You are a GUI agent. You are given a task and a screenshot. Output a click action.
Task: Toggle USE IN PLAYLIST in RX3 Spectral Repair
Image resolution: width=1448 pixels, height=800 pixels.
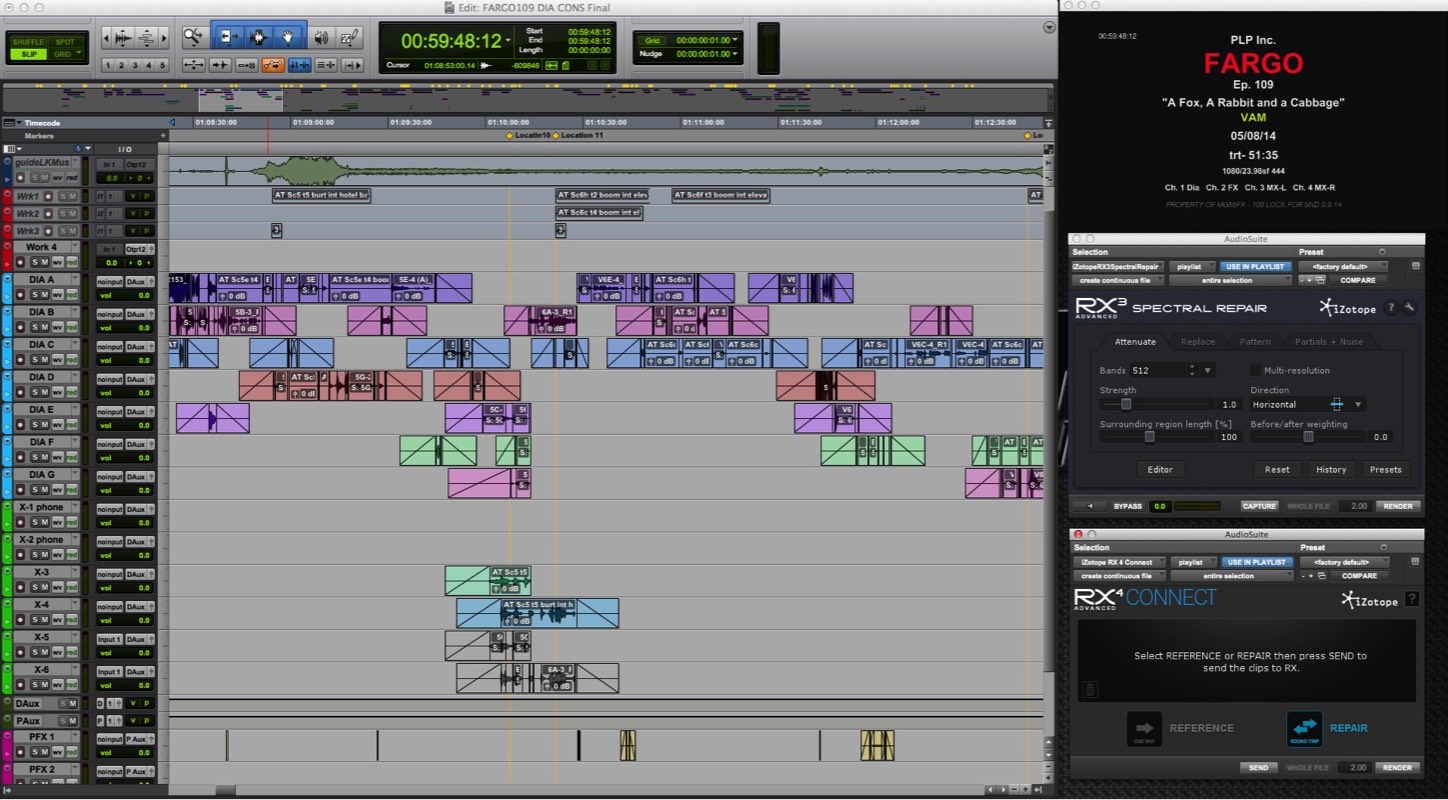click(x=1255, y=267)
